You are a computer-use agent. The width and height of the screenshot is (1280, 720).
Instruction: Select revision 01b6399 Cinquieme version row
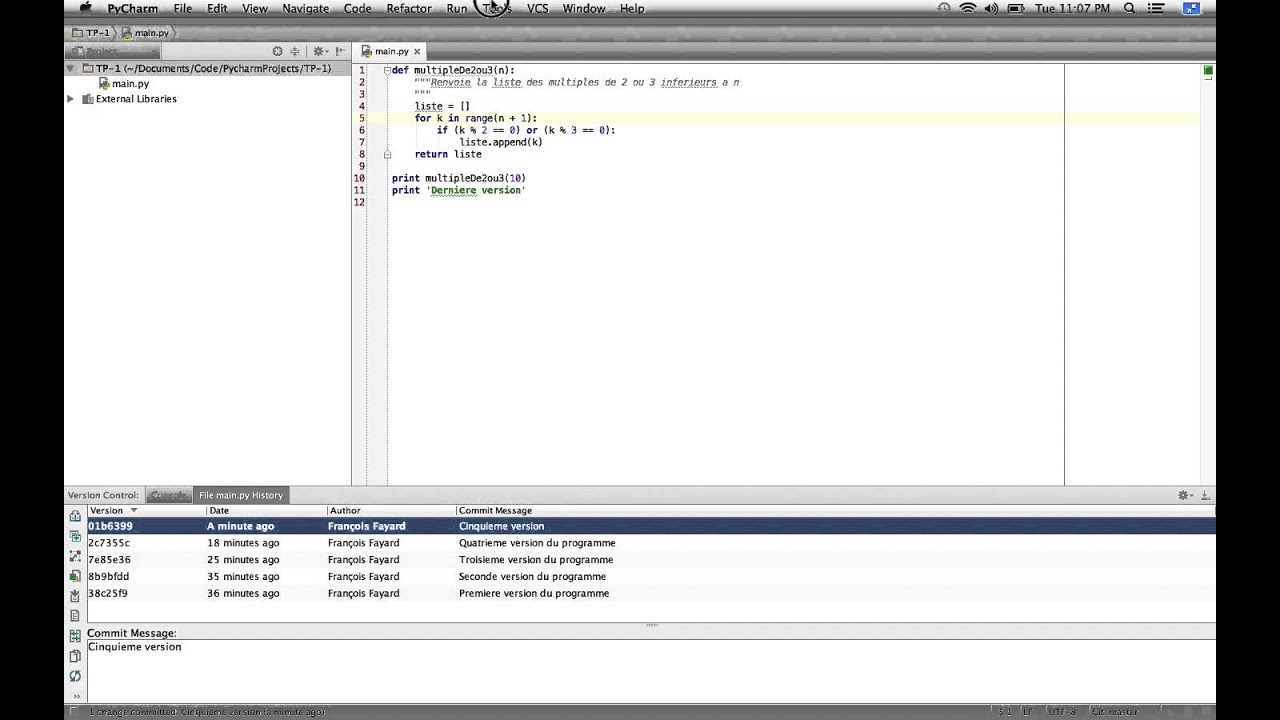point(651,526)
